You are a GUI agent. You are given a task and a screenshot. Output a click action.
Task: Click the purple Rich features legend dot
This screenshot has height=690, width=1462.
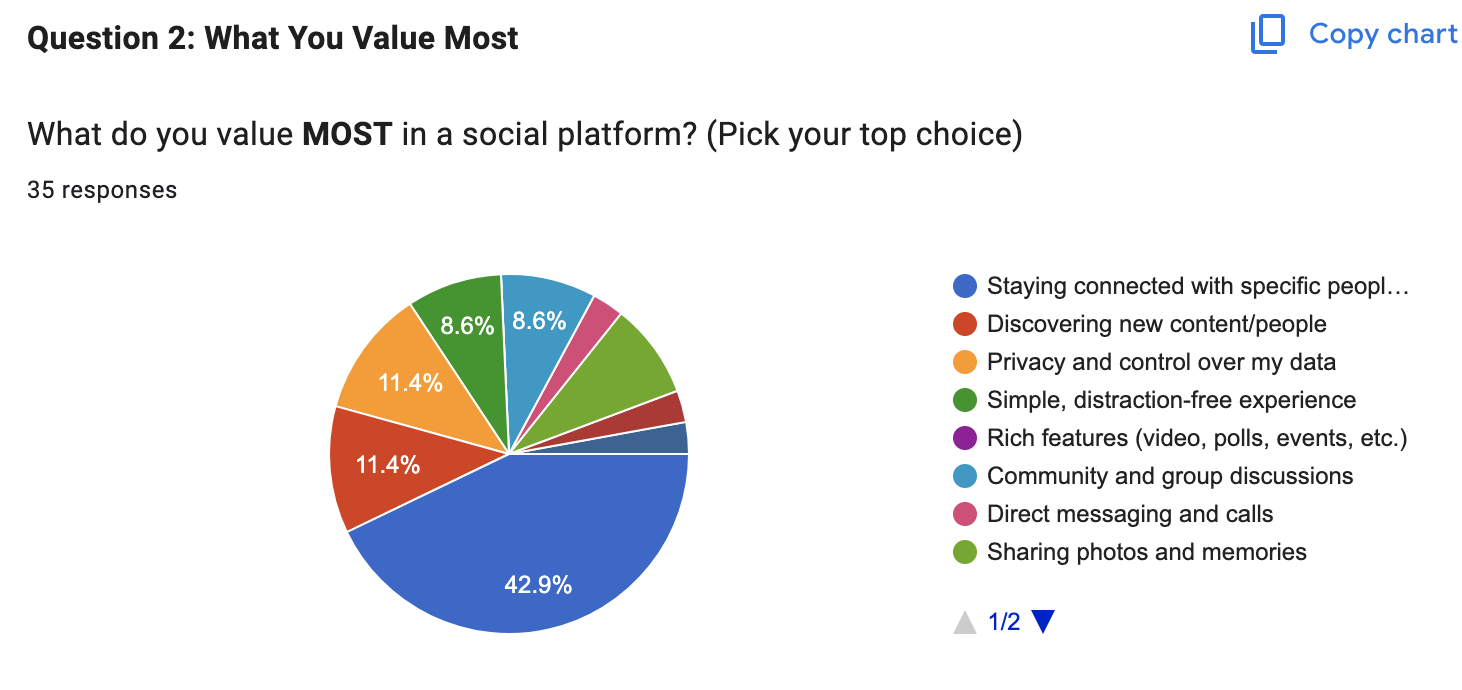pos(961,437)
